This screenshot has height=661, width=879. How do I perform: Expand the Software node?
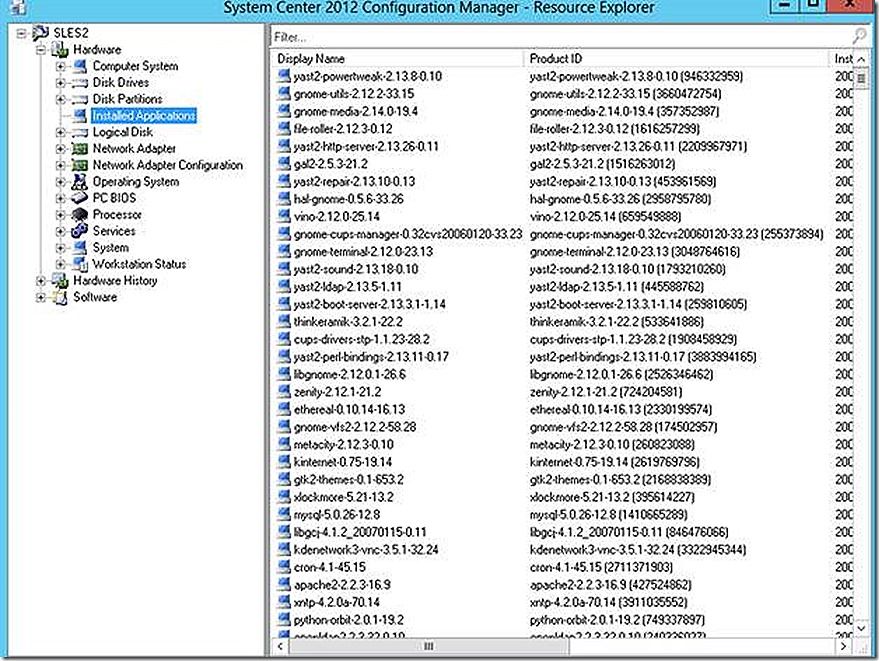pyautogui.click(x=41, y=297)
